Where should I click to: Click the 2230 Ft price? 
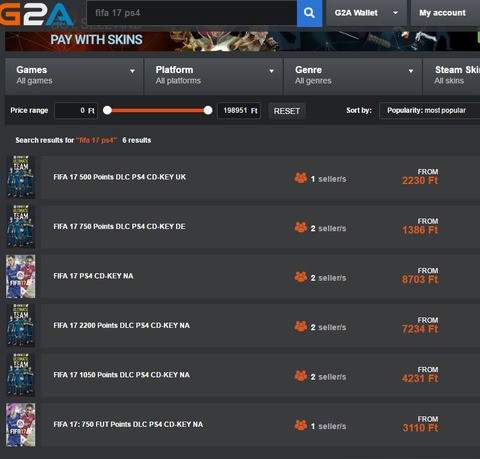(420, 181)
